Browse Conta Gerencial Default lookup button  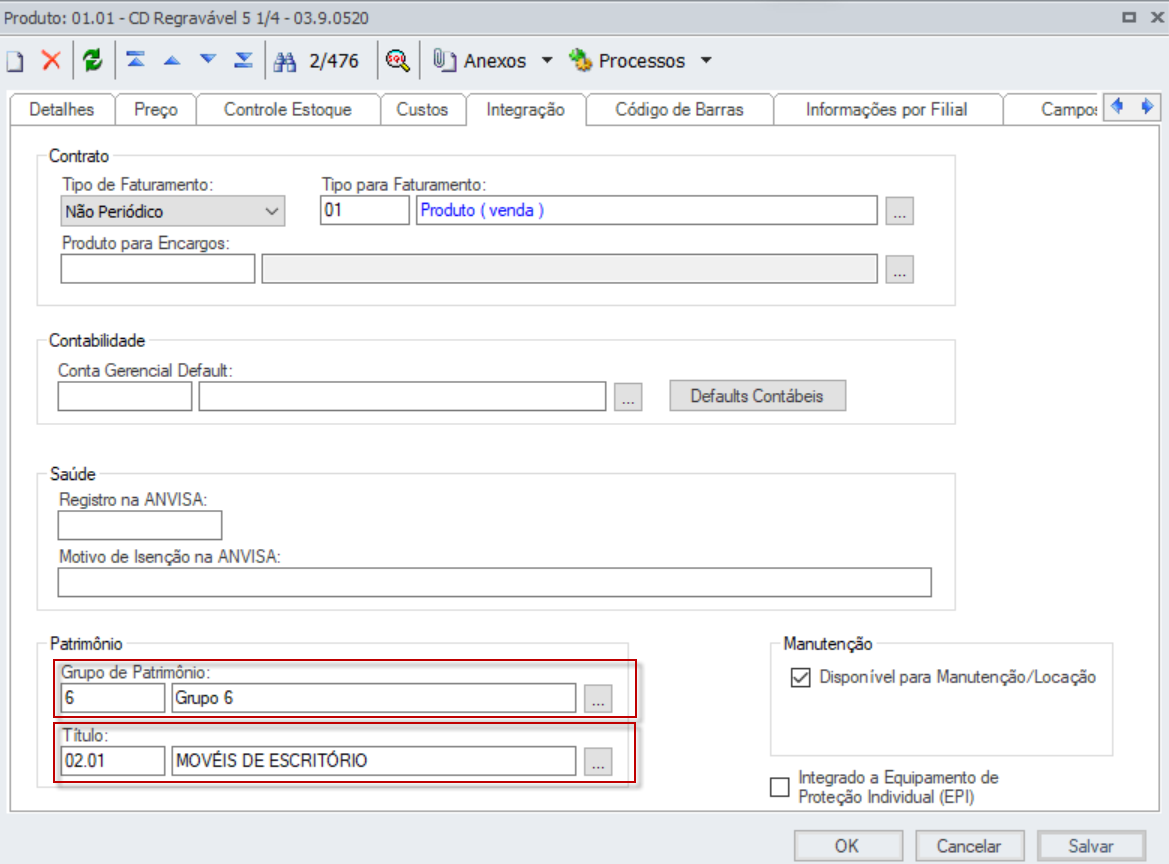628,397
